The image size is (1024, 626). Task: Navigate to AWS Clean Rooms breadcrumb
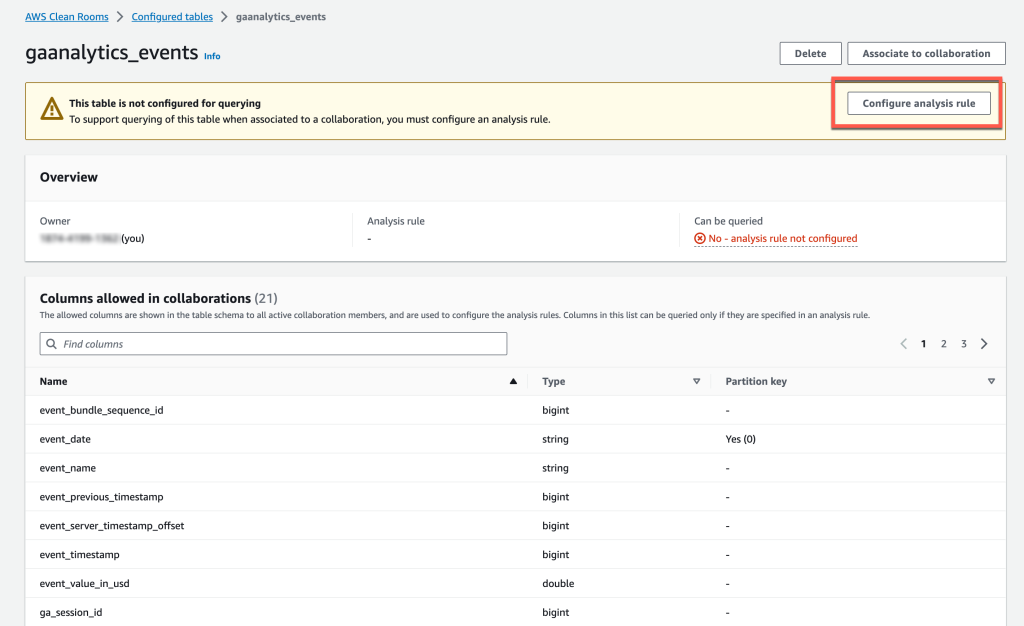click(x=66, y=16)
